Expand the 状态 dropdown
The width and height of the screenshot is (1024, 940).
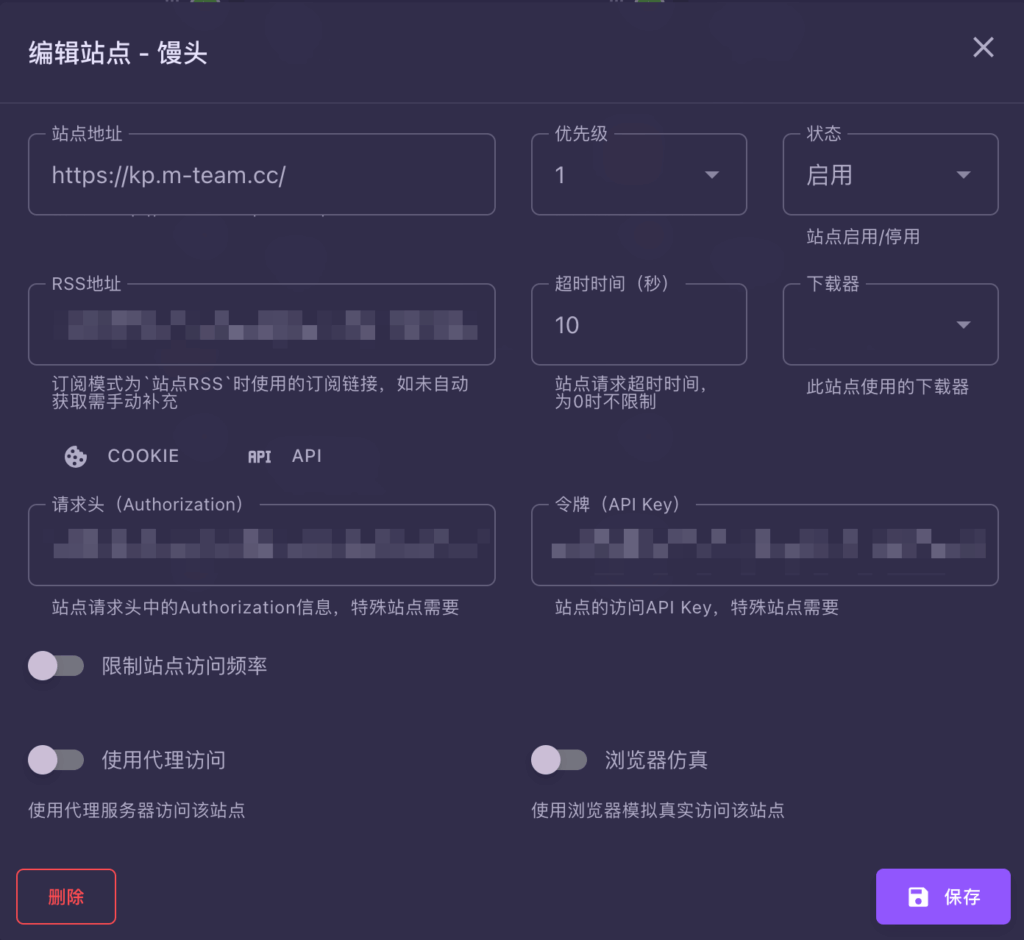click(x=889, y=175)
